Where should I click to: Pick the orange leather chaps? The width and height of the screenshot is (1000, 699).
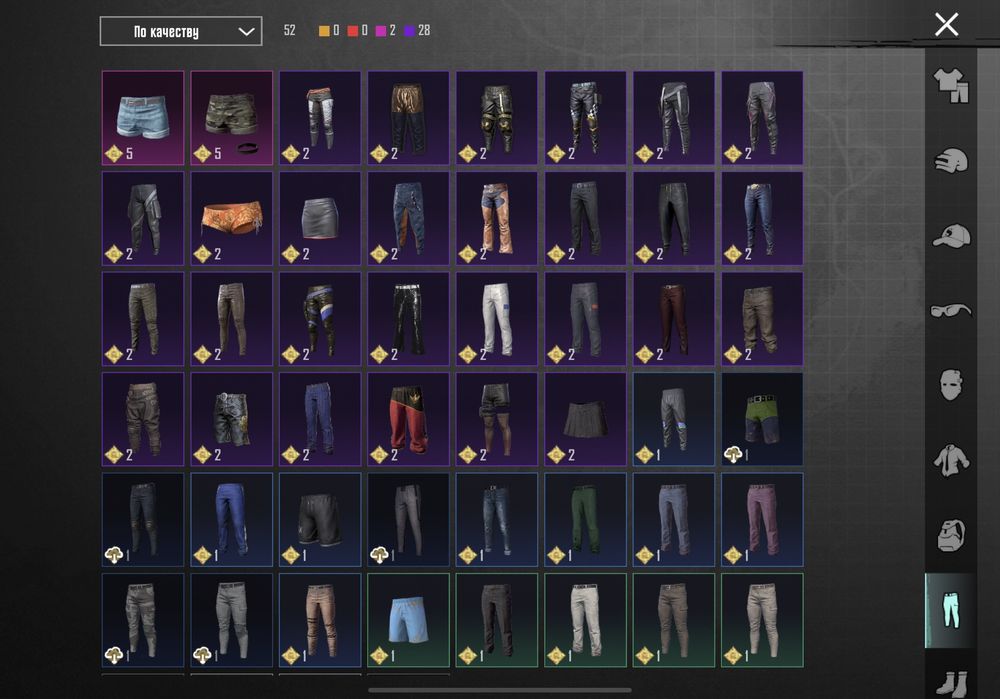pyautogui.click(x=497, y=218)
